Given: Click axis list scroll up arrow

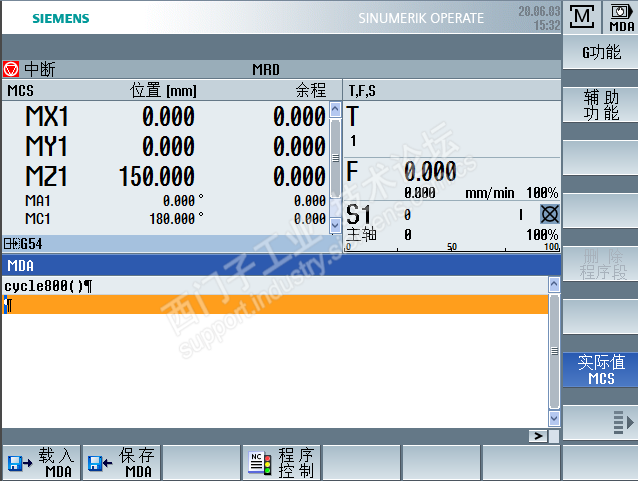Looking at the screenshot, I should pos(335,109).
